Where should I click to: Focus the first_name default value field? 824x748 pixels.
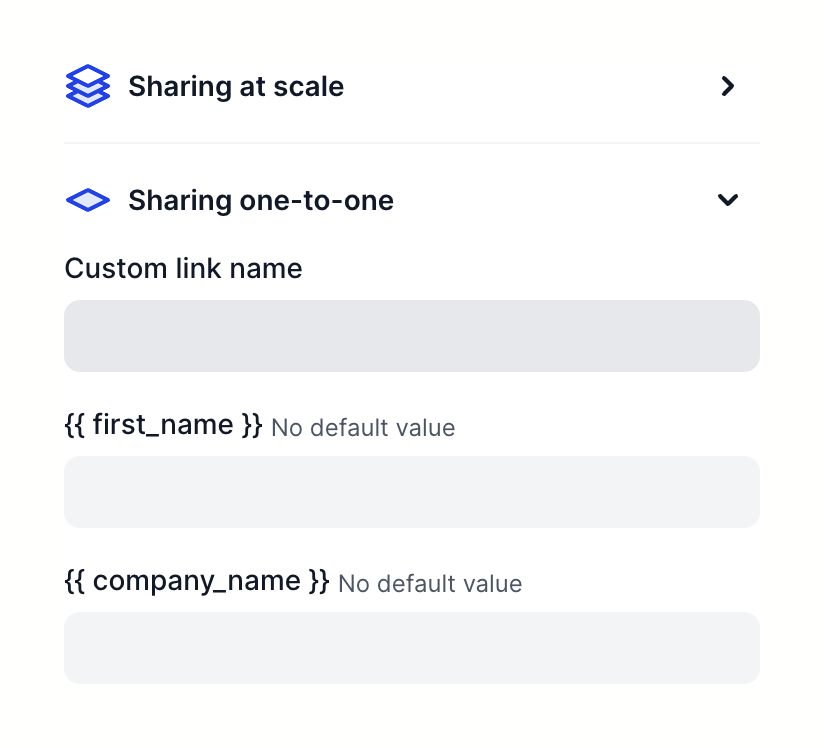tap(412, 492)
